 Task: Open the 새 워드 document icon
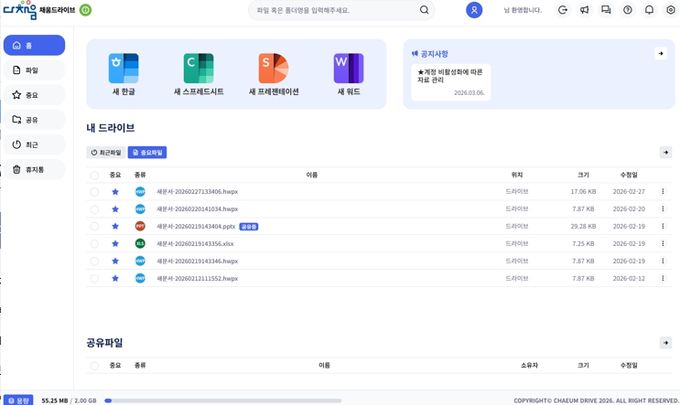[347, 70]
